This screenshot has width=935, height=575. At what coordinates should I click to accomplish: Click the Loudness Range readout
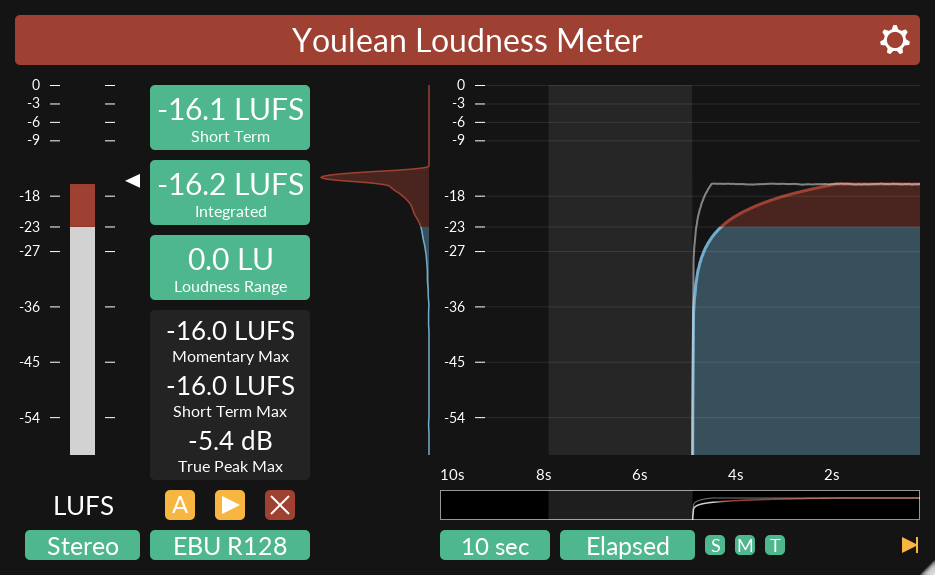coord(230,267)
